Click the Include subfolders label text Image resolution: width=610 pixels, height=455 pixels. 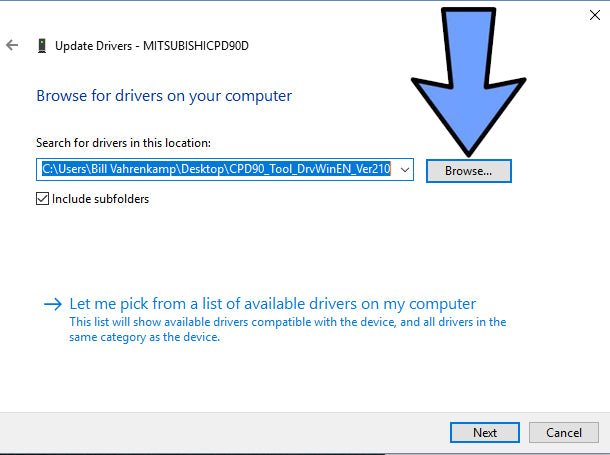click(100, 199)
